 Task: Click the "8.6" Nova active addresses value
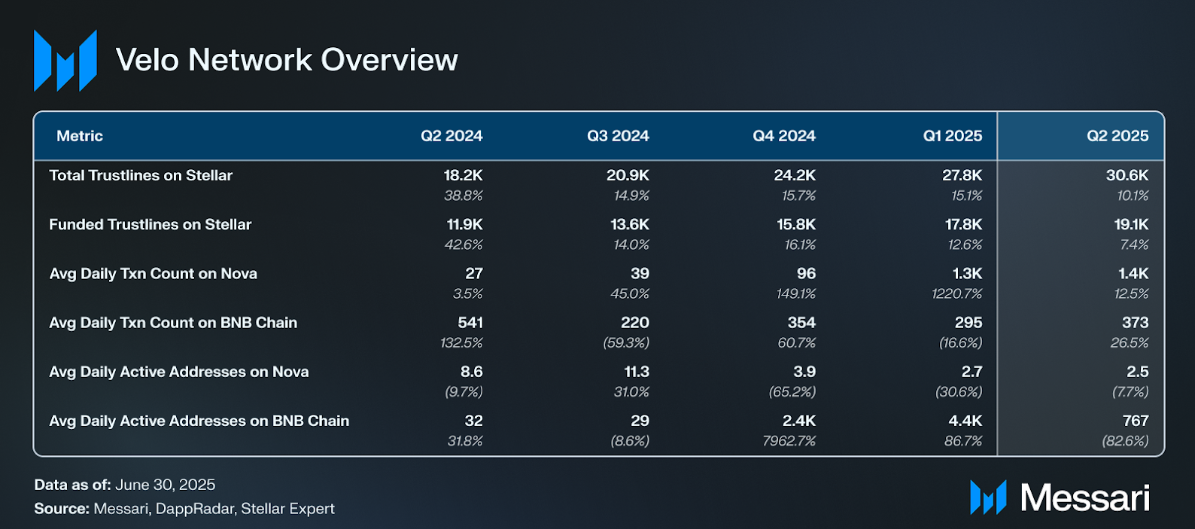click(473, 372)
